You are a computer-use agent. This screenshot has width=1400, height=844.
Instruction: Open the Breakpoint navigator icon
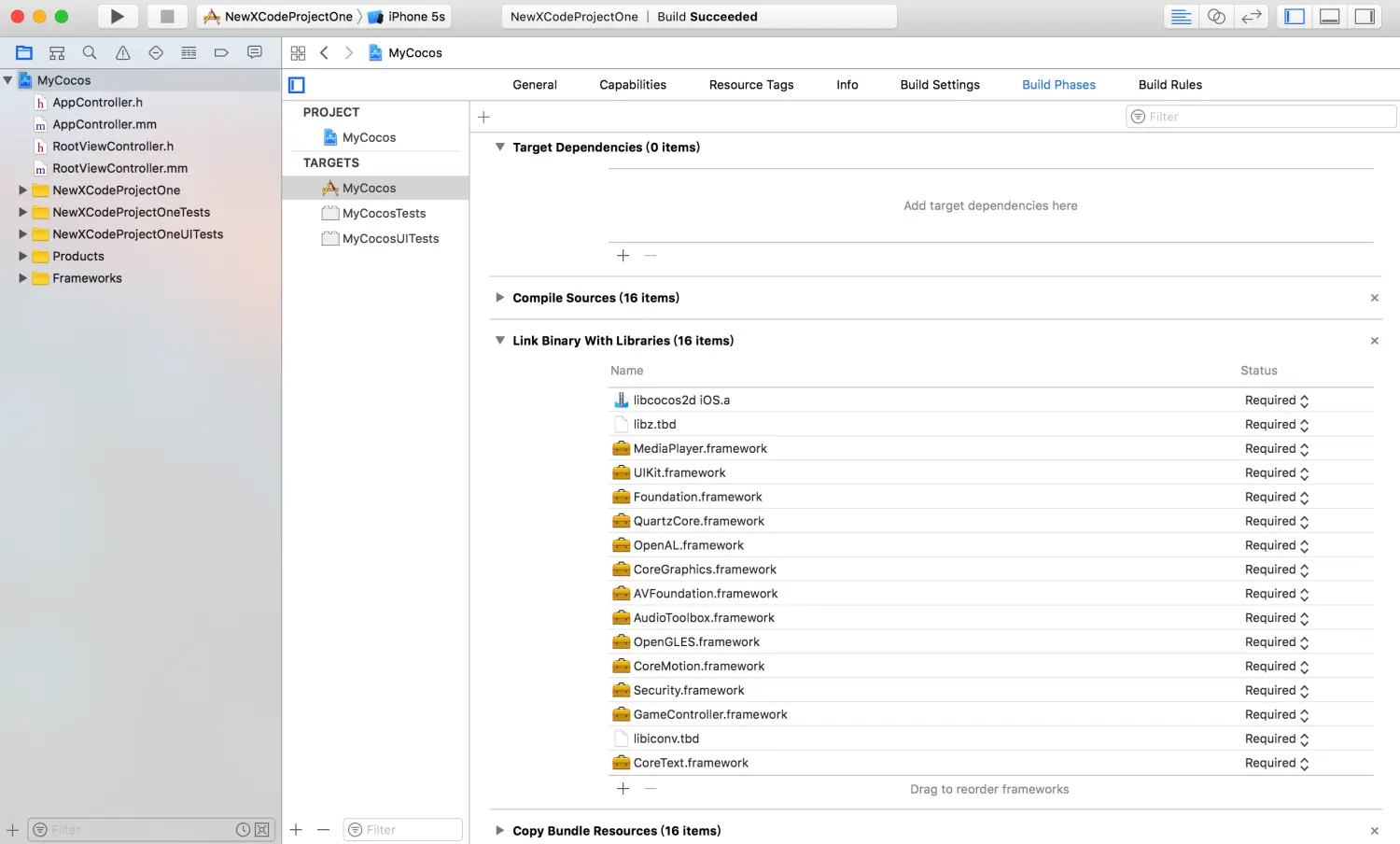[x=221, y=53]
